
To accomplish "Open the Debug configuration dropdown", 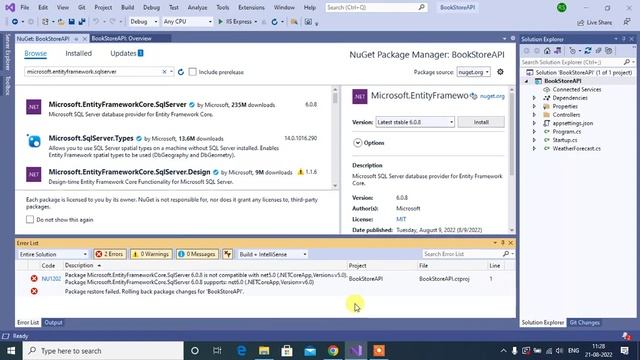I will coord(144,22).
